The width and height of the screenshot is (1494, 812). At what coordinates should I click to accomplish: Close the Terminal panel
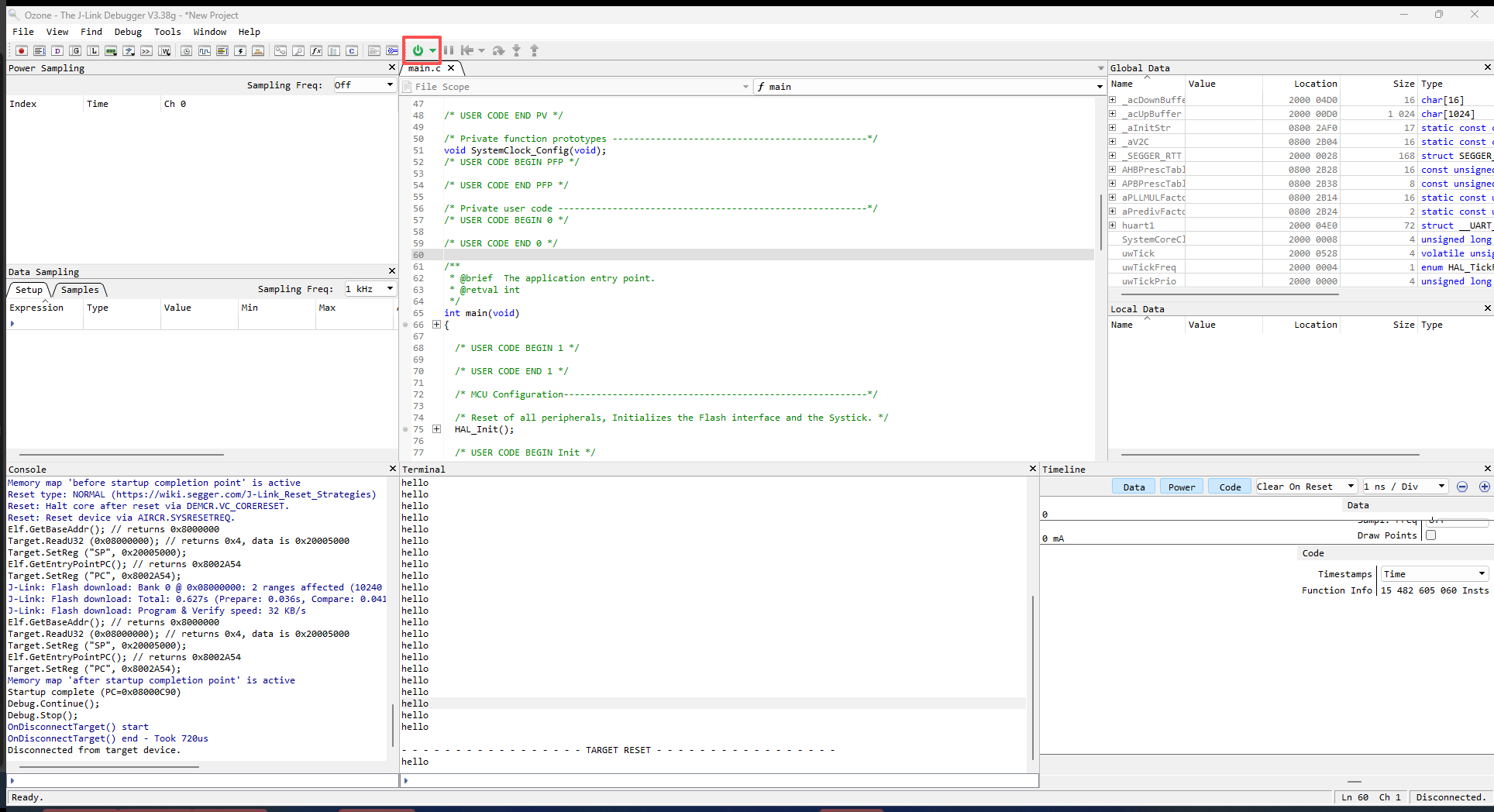(1032, 469)
